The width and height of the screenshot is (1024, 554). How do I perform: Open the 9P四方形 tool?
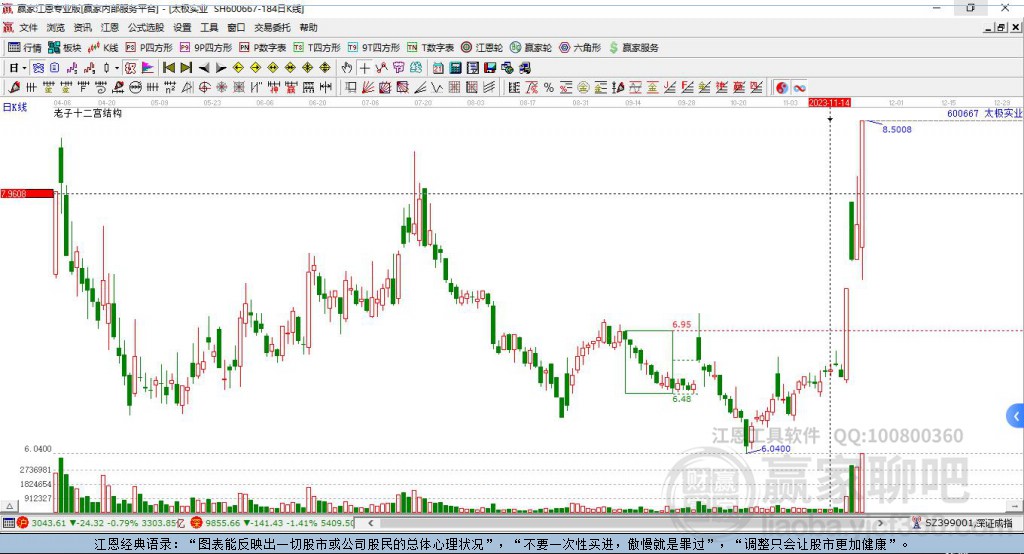[206, 48]
